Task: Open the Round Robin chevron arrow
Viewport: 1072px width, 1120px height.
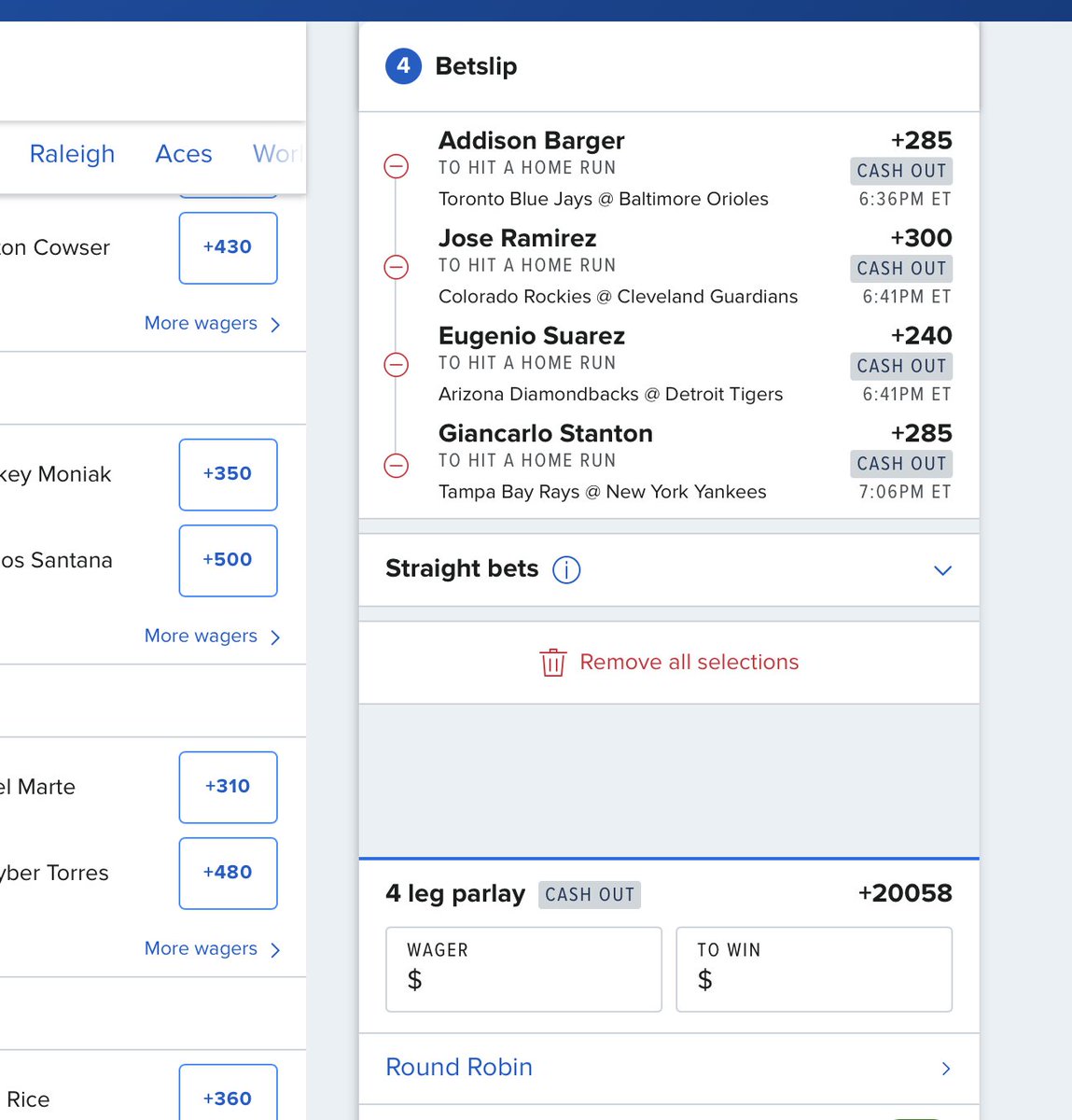Action: pos(946,1069)
